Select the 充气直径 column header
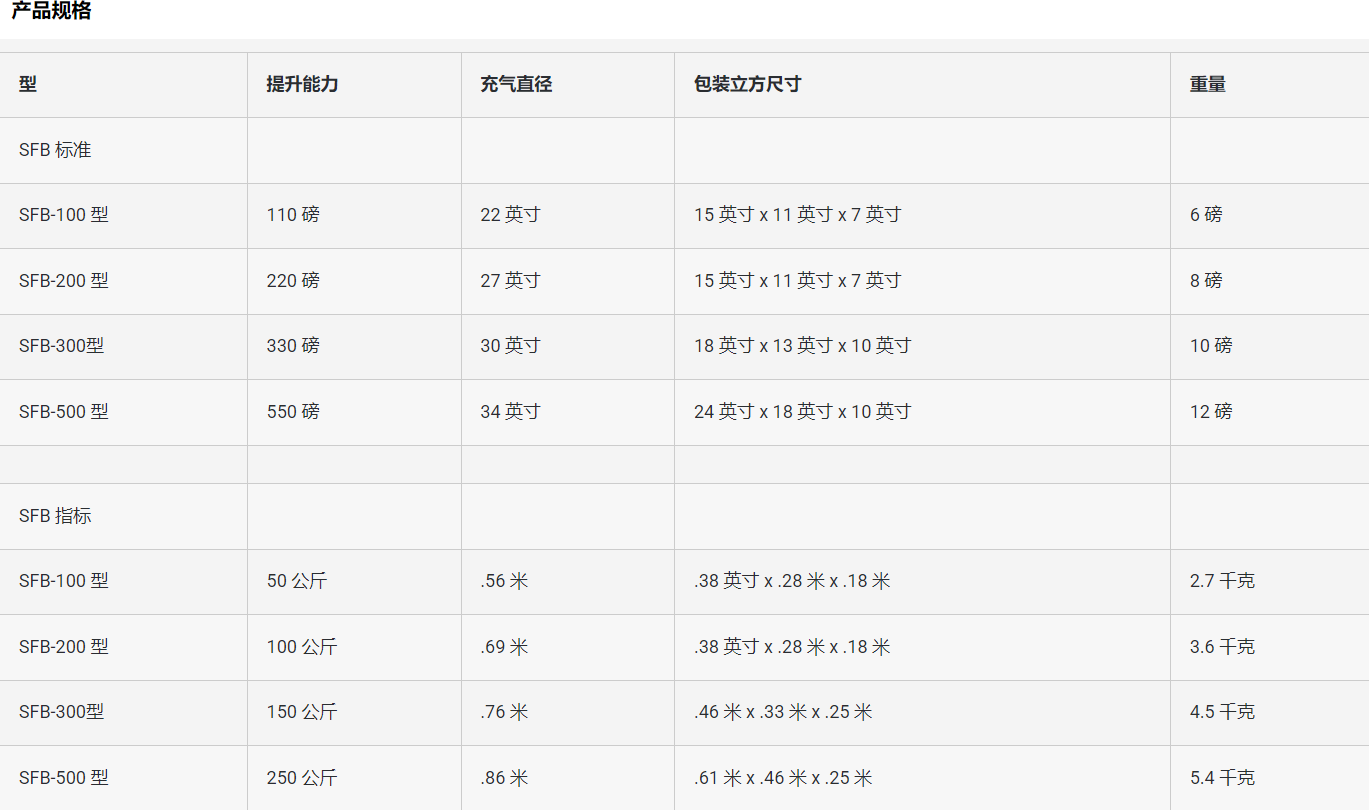Viewport: 1369px width, 810px height. point(516,85)
